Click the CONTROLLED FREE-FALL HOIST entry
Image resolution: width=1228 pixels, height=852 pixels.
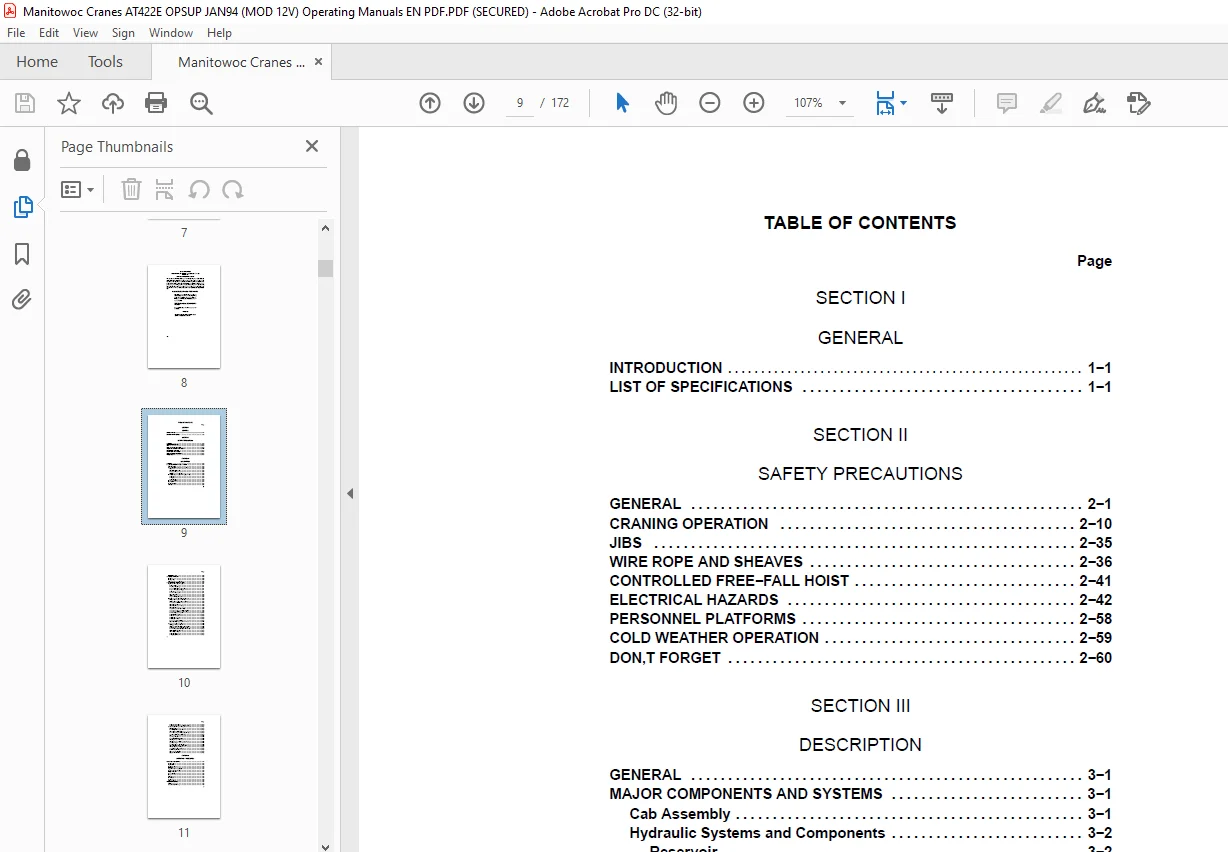[860, 581]
